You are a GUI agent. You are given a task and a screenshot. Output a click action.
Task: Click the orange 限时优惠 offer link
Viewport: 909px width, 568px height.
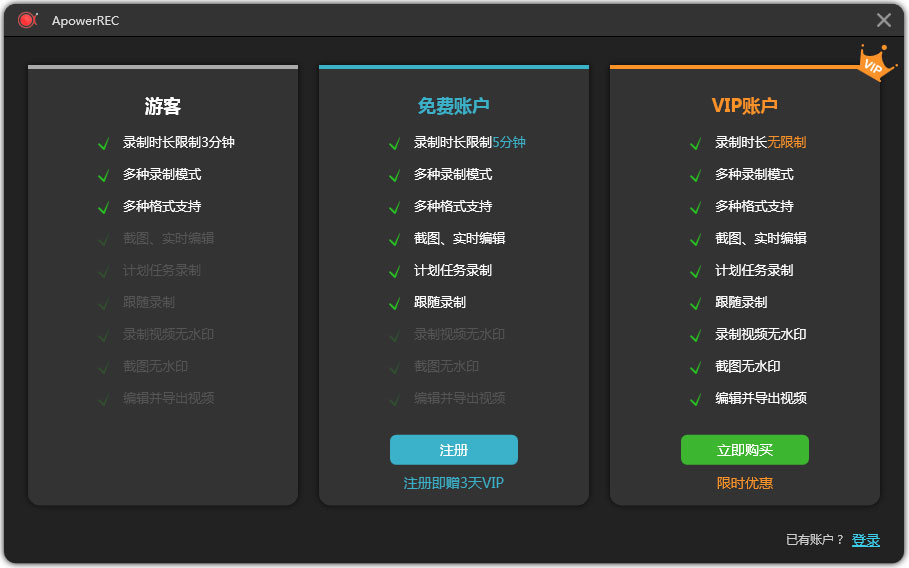744,483
